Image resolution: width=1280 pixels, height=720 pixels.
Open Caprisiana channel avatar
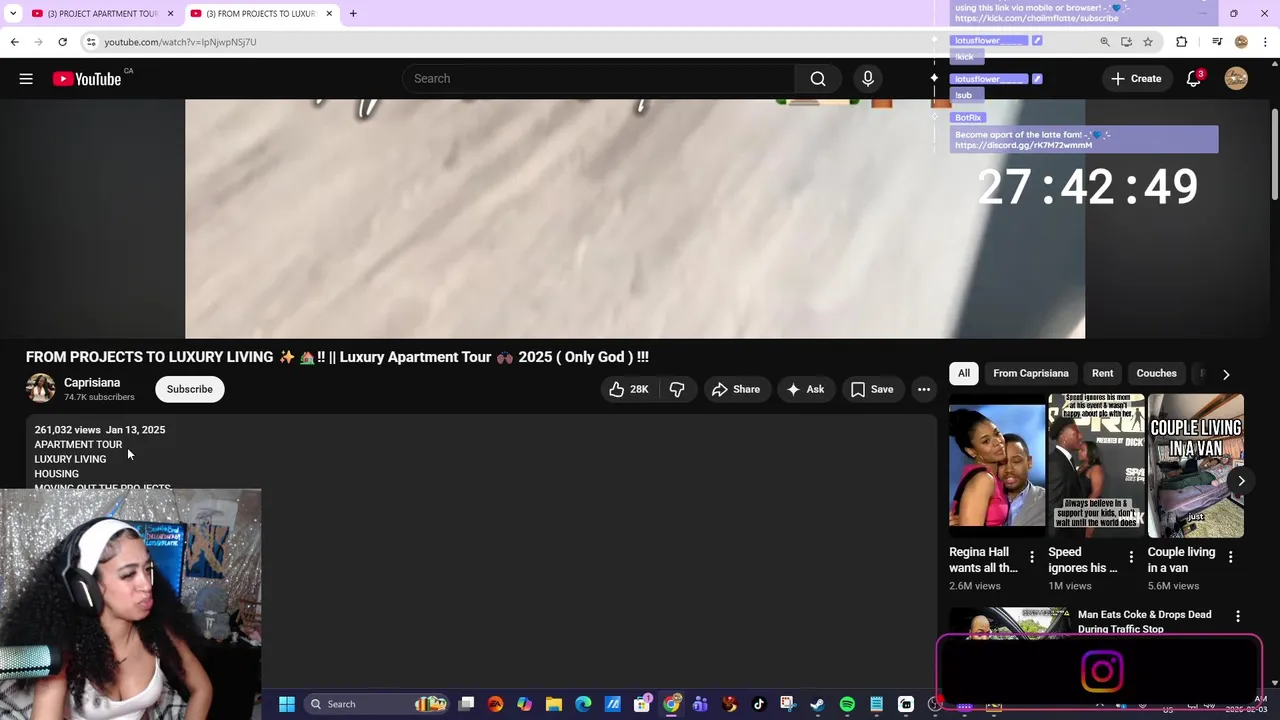(41, 389)
